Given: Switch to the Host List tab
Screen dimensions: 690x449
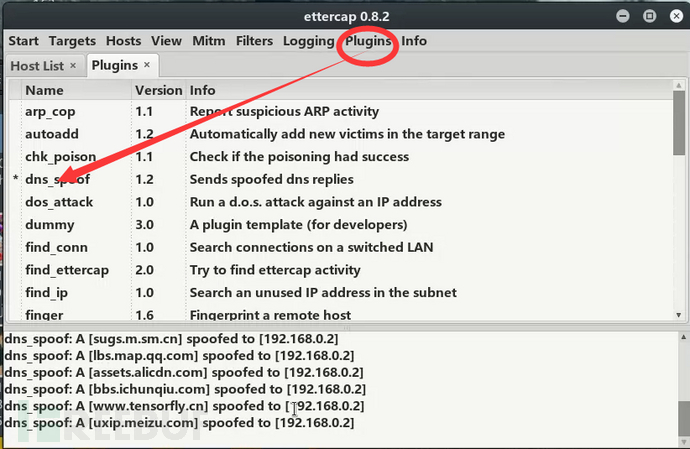Looking at the screenshot, I should point(37,66).
